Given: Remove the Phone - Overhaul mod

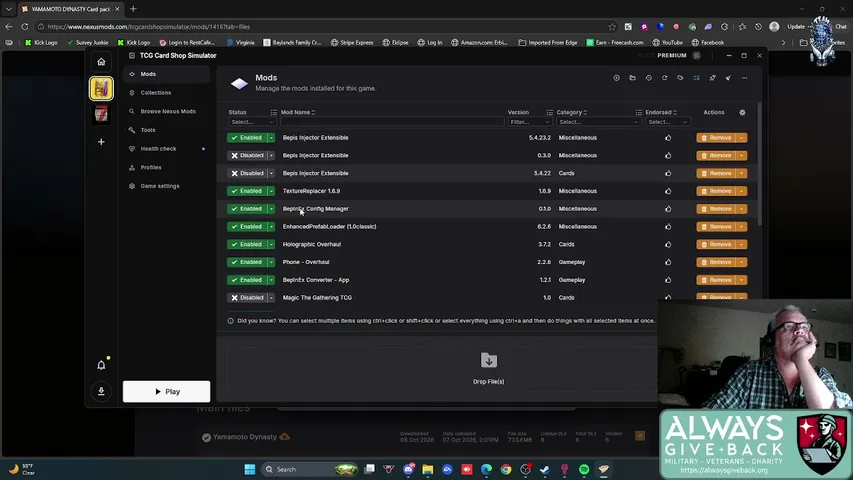Looking at the screenshot, I should (x=716, y=262).
